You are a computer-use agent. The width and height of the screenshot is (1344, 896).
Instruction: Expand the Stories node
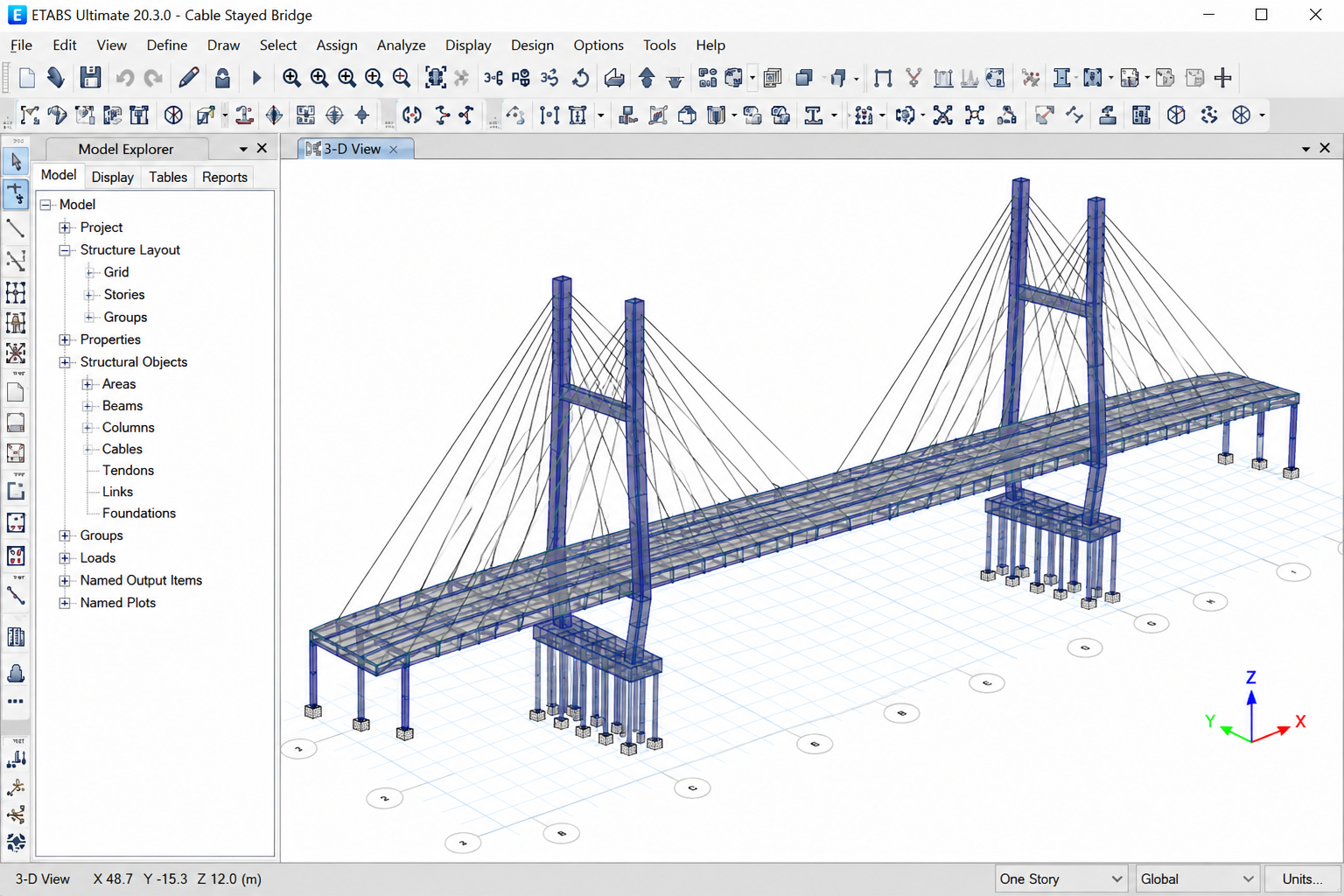pos(89,295)
